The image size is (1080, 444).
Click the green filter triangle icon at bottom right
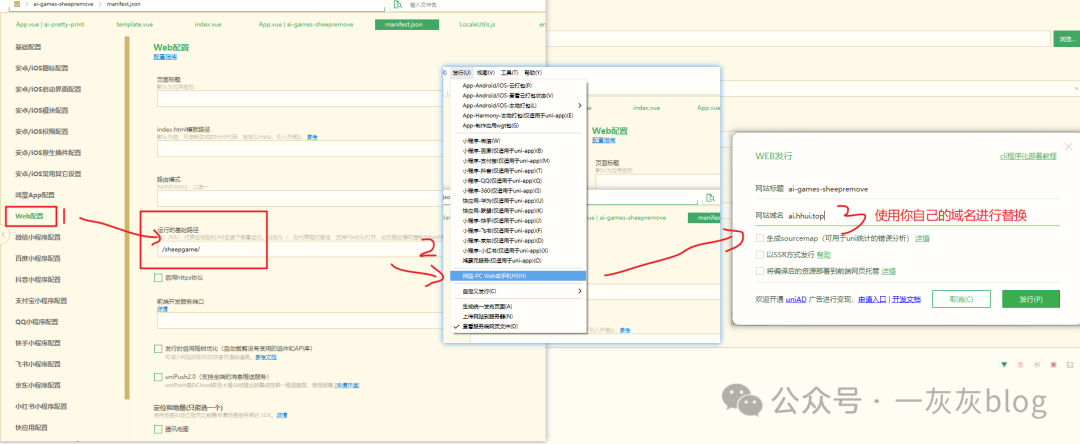pos(1005,364)
